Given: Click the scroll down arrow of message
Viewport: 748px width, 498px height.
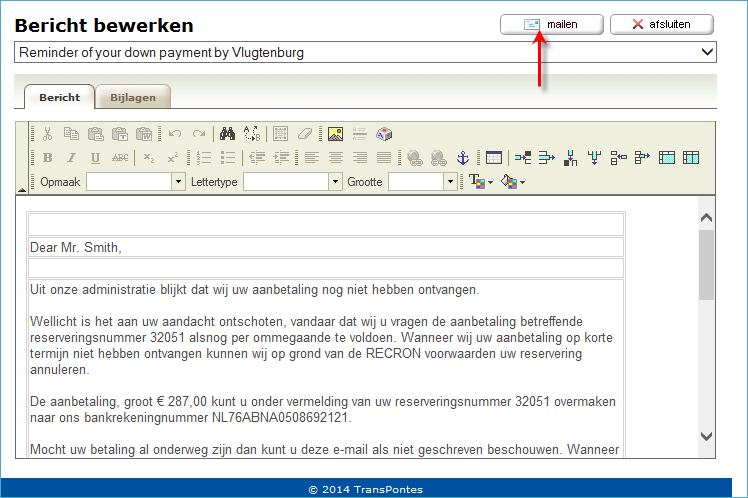Looking at the screenshot, I should click(706, 436).
